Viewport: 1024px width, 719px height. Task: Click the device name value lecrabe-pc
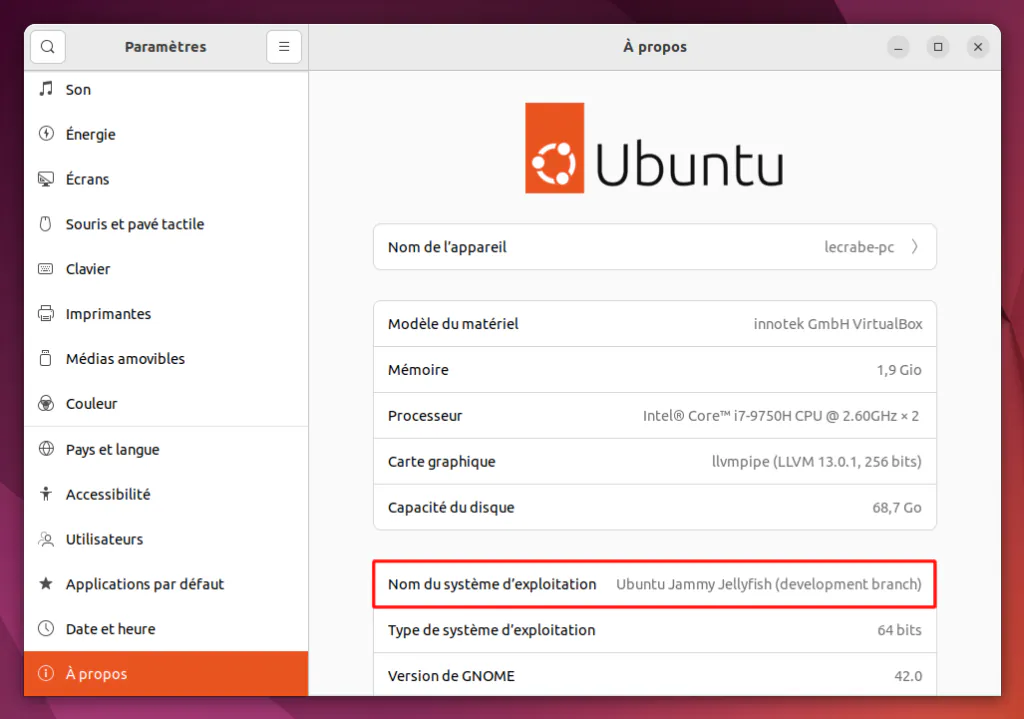pyautogui.click(x=859, y=247)
